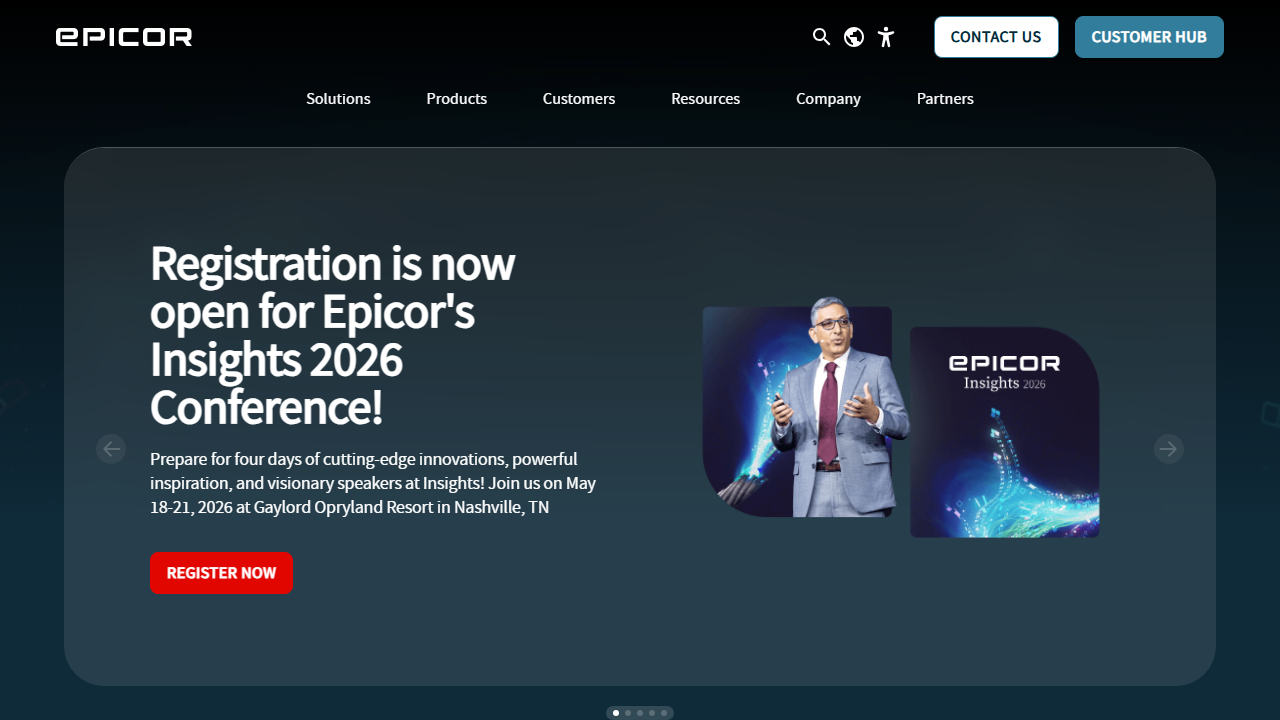Open the Customers menu
The width and height of the screenshot is (1280, 720).
click(x=579, y=99)
